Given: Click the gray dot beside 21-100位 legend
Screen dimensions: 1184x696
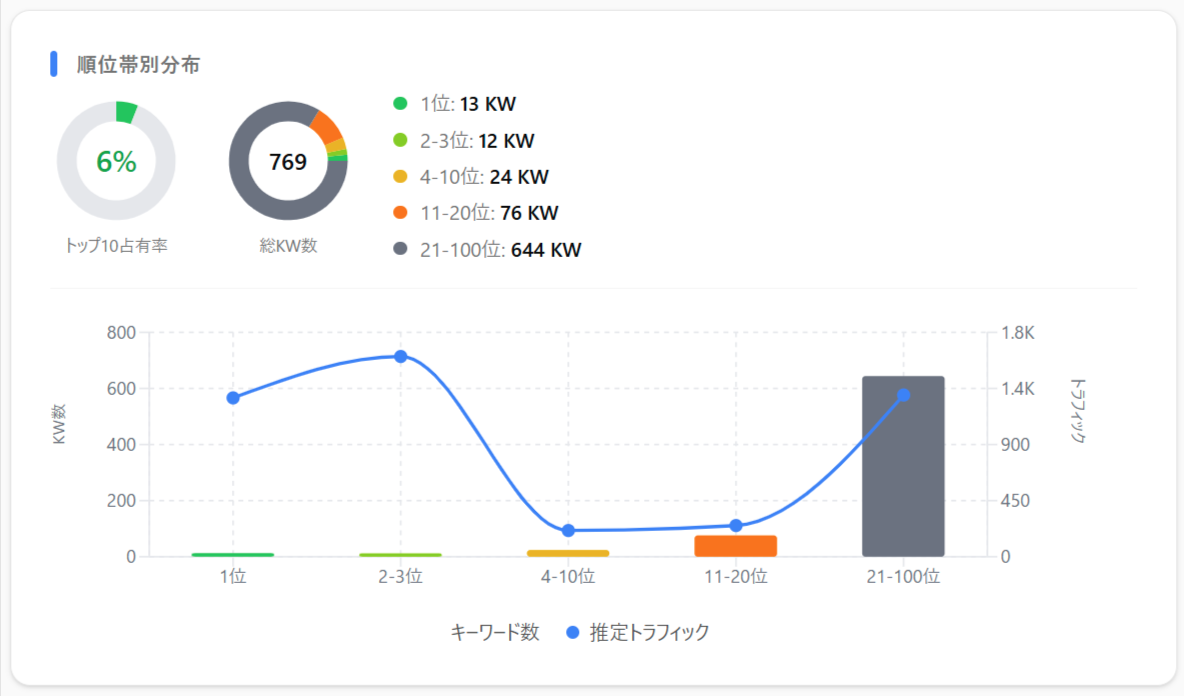Looking at the screenshot, I should tap(401, 249).
